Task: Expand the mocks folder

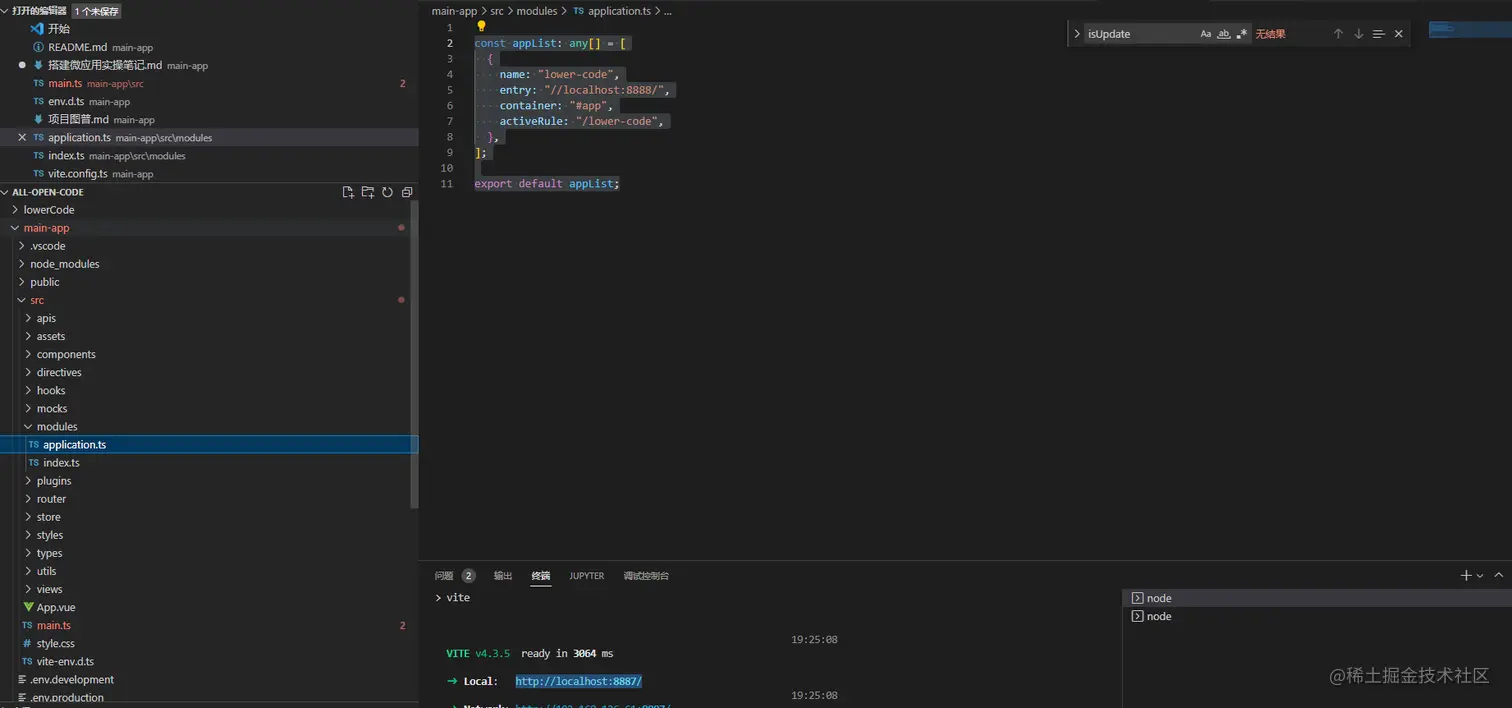Action: coord(209,408)
